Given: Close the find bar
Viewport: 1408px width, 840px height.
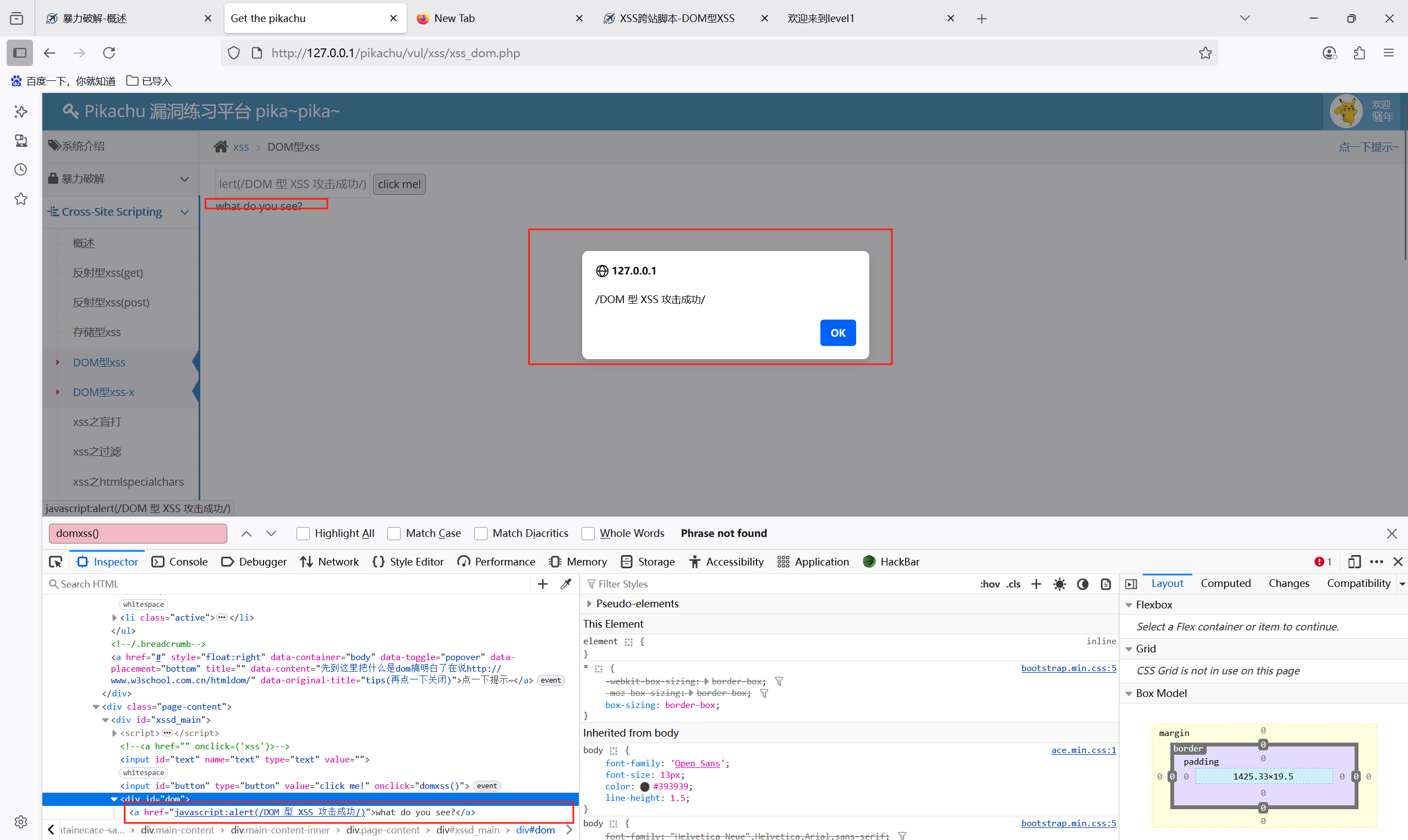Looking at the screenshot, I should (x=1392, y=533).
